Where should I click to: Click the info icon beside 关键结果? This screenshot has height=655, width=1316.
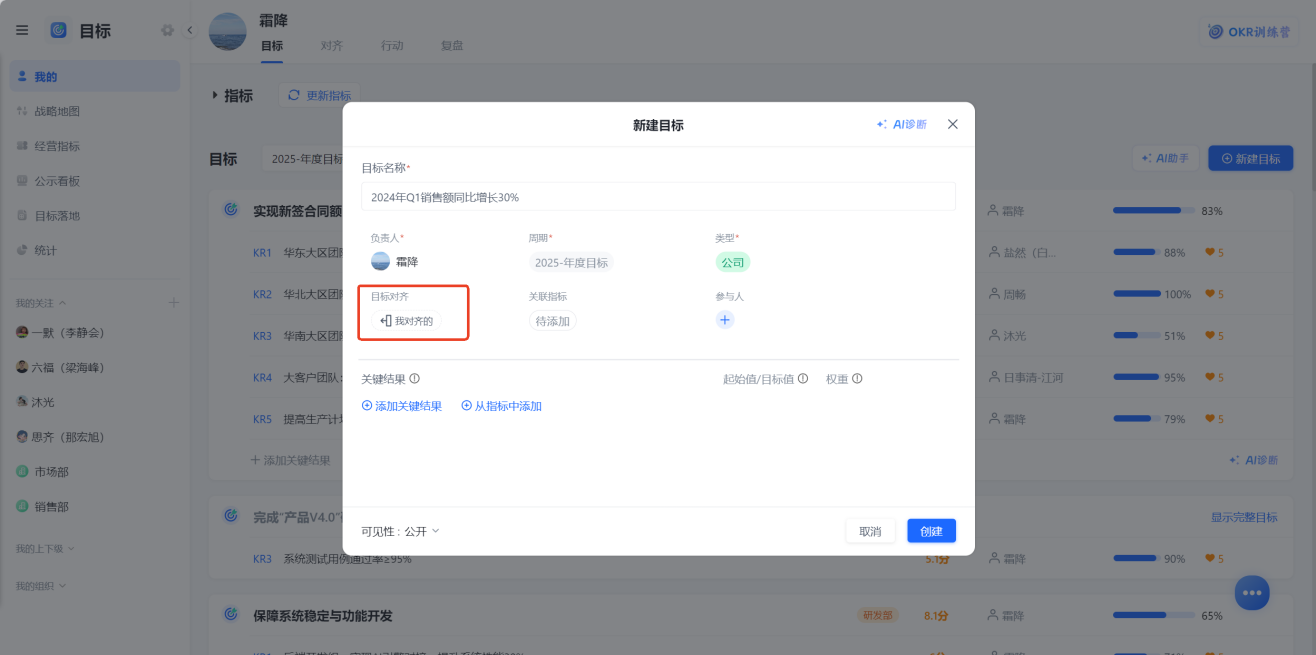414,379
